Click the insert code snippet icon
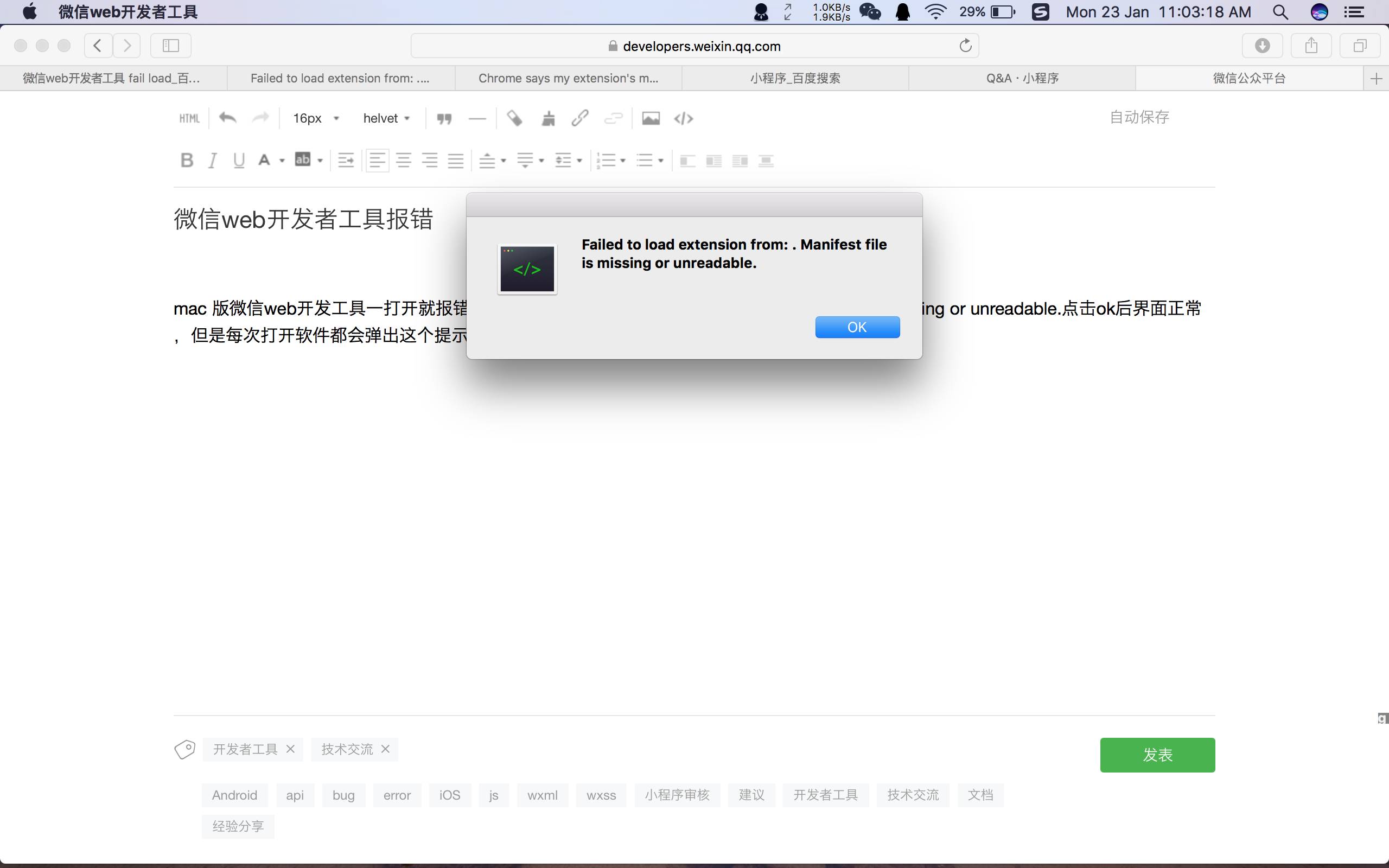The width and height of the screenshot is (1389, 868). [x=684, y=118]
